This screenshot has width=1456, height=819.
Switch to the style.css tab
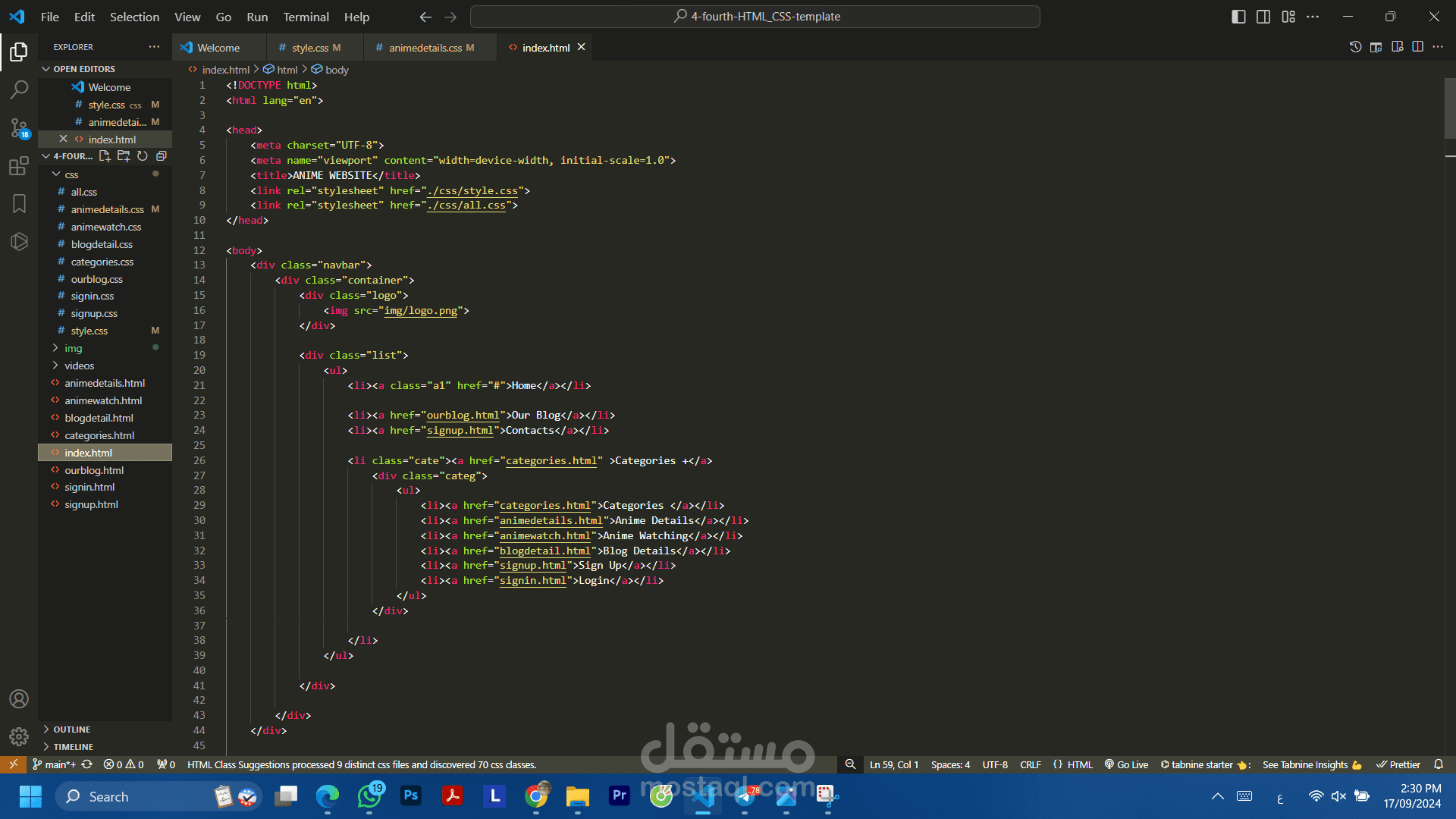point(310,48)
